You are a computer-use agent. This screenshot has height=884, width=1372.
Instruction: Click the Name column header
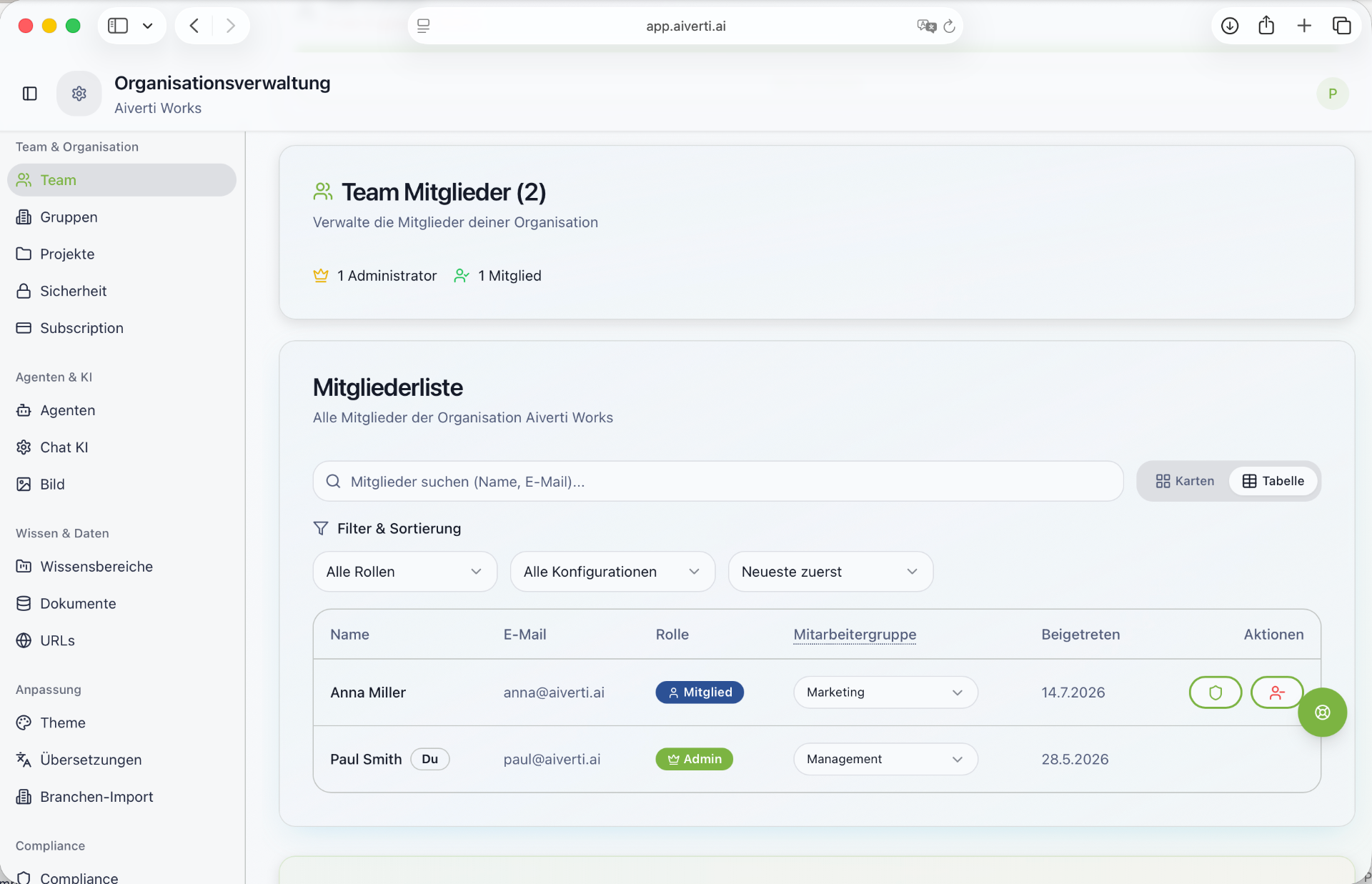pyautogui.click(x=349, y=635)
